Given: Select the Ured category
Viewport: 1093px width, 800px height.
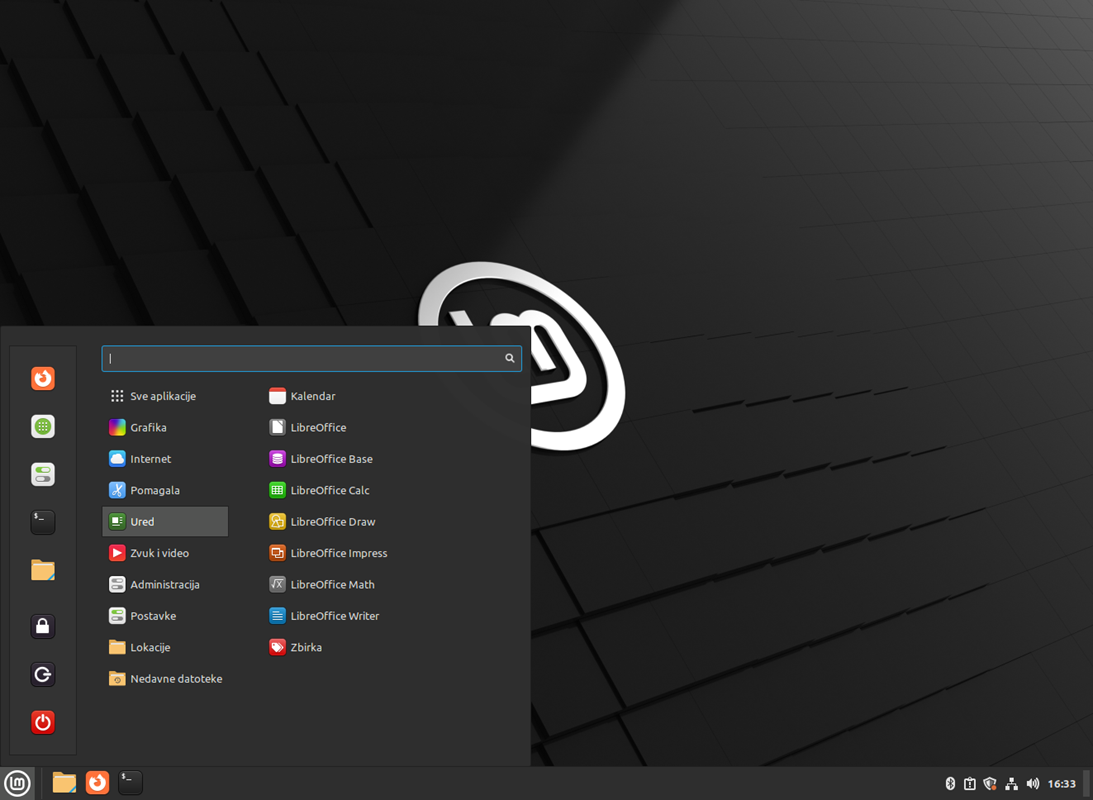Looking at the screenshot, I should click(x=165, y=521).
